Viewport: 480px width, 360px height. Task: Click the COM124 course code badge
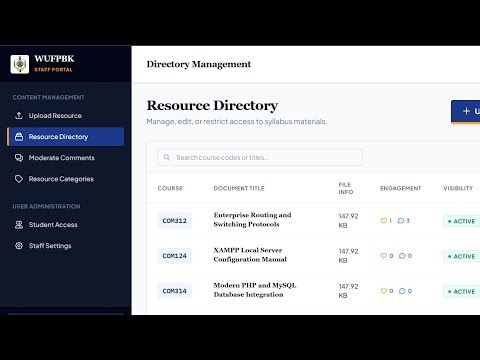(x=174, y=256)
